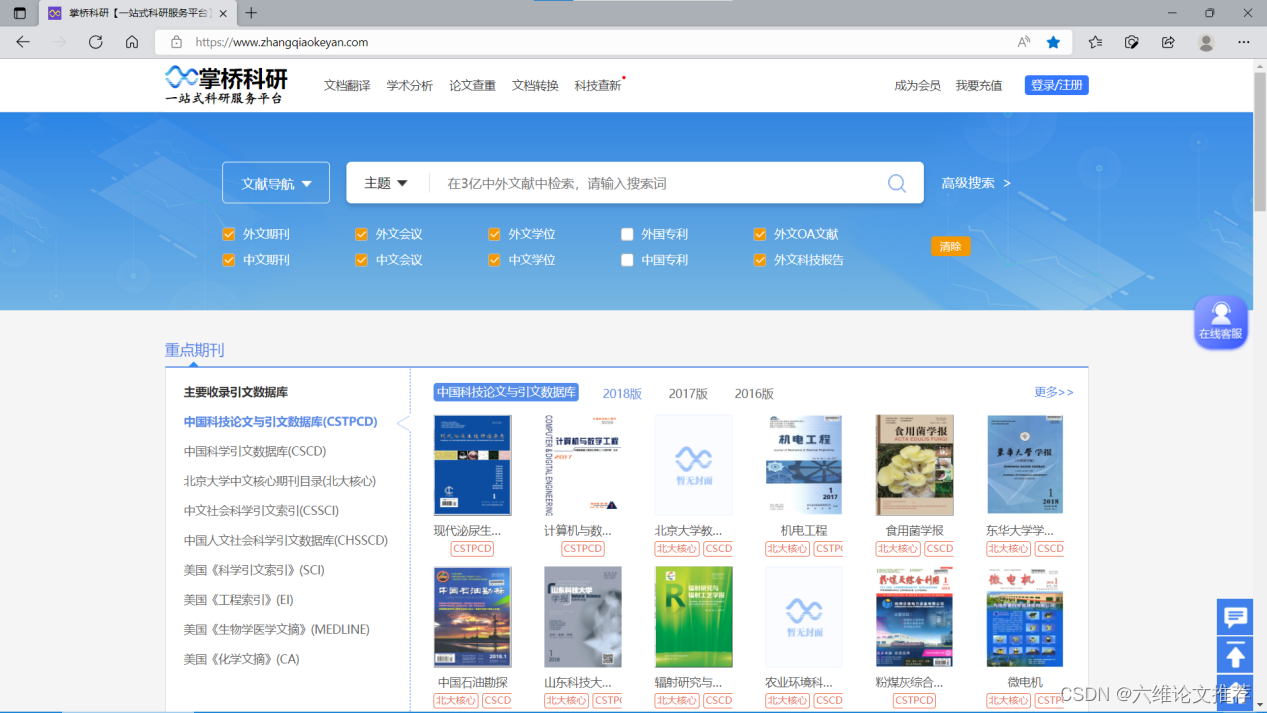Expand the 文献导航 dropdown
1267x713 pixels.
click(x=276, y=183)
